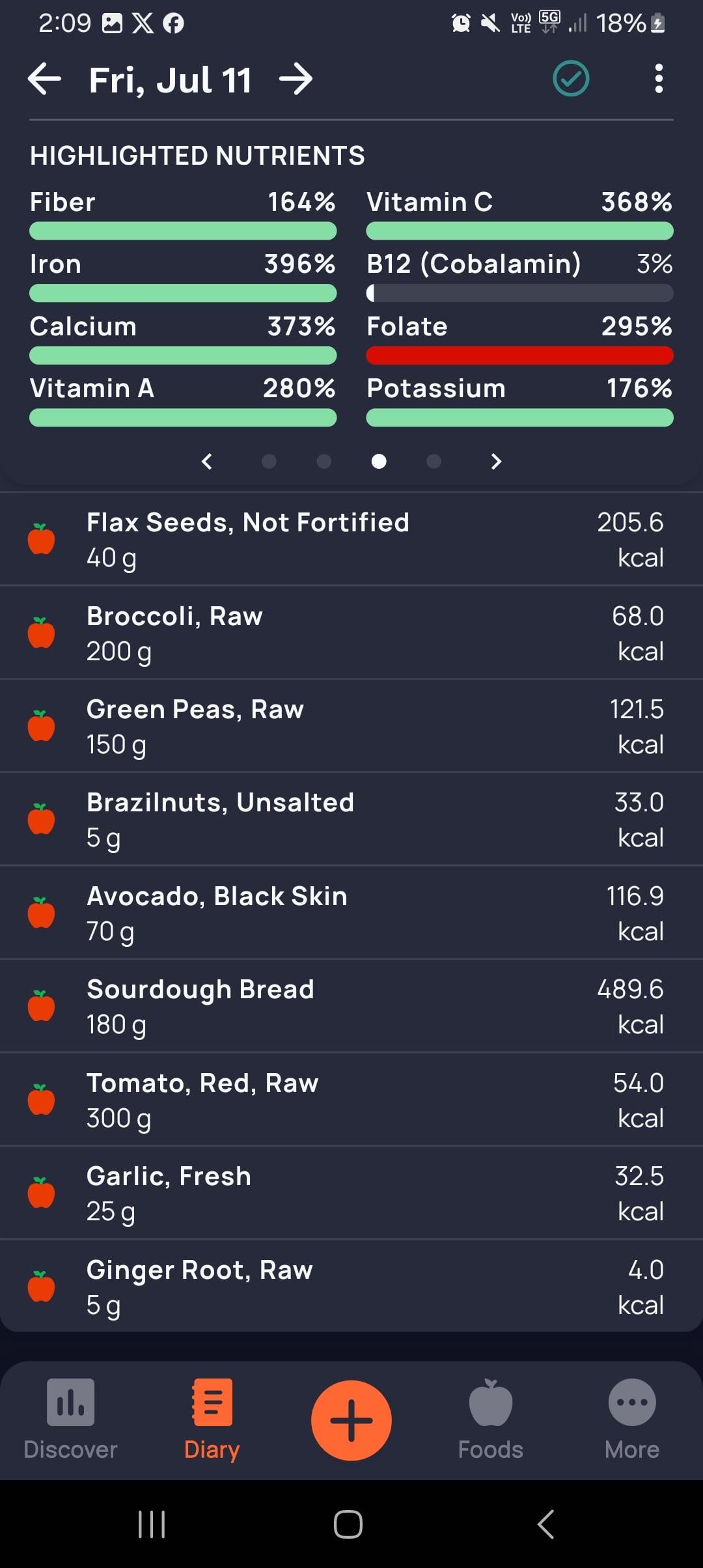
Task: Select the fourth nutrient page dot
Action: tap(434, 462)
